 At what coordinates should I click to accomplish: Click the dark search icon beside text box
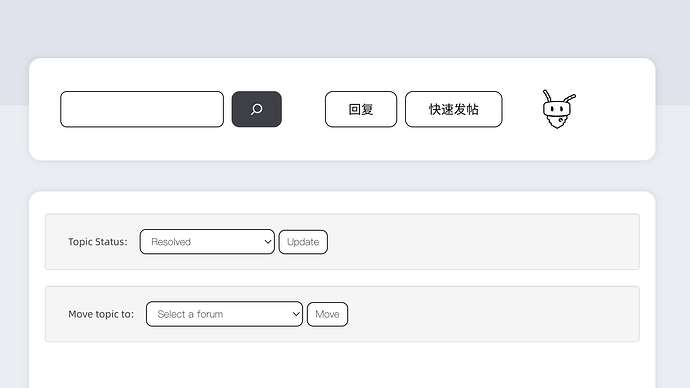coord(257,109)
